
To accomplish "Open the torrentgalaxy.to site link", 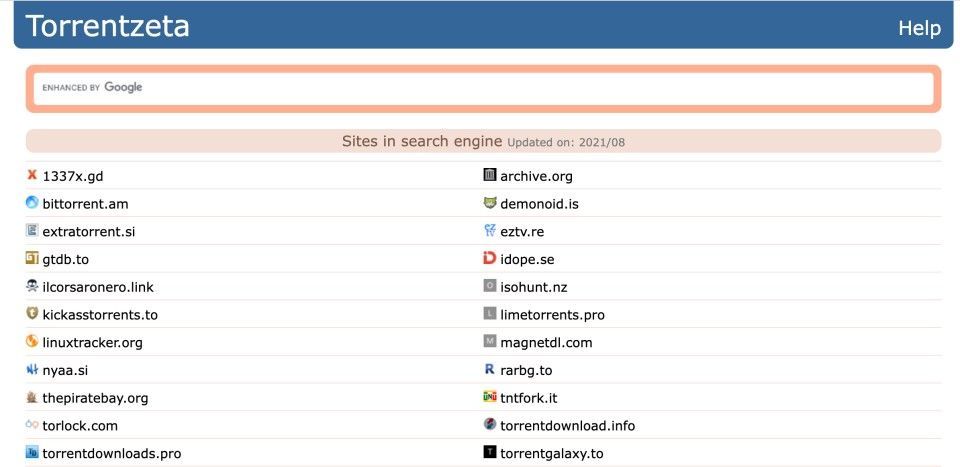I will [552, 454].
